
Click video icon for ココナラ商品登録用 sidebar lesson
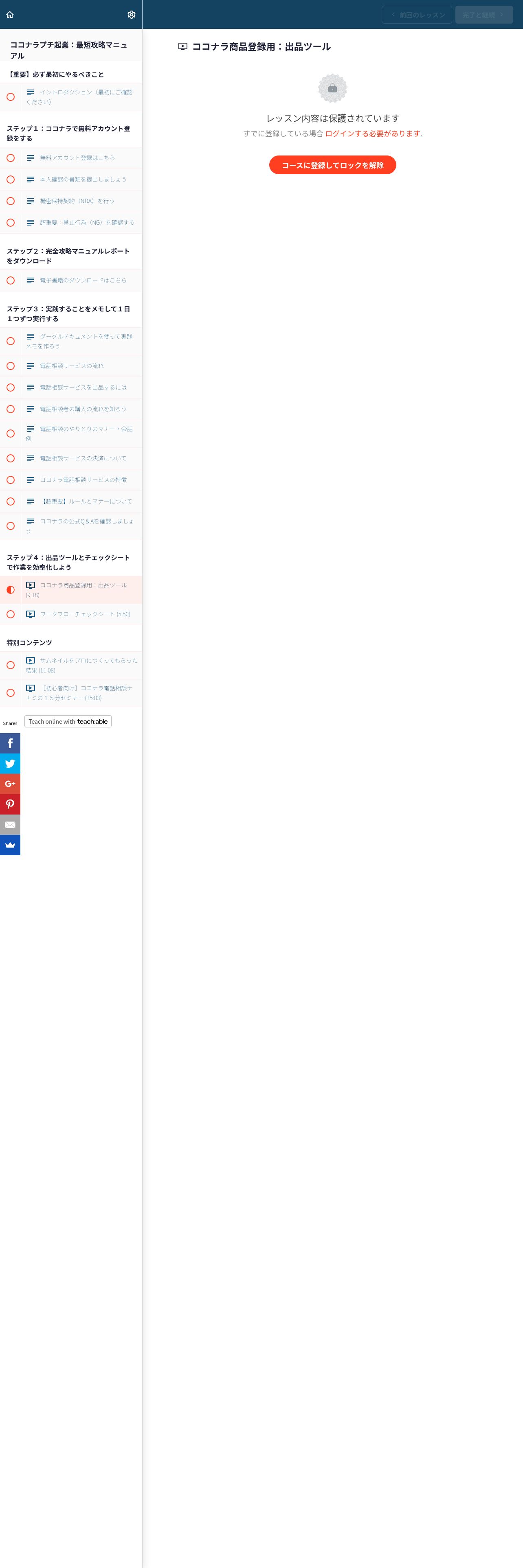(31, 585)
